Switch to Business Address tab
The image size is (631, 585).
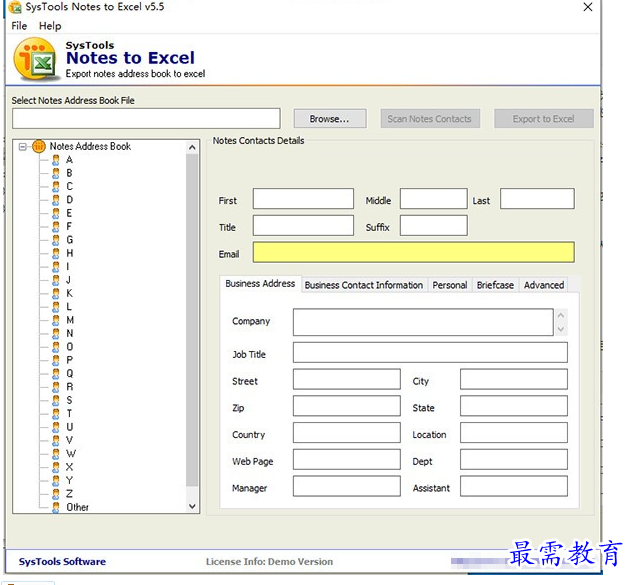(x=260, y=284)
